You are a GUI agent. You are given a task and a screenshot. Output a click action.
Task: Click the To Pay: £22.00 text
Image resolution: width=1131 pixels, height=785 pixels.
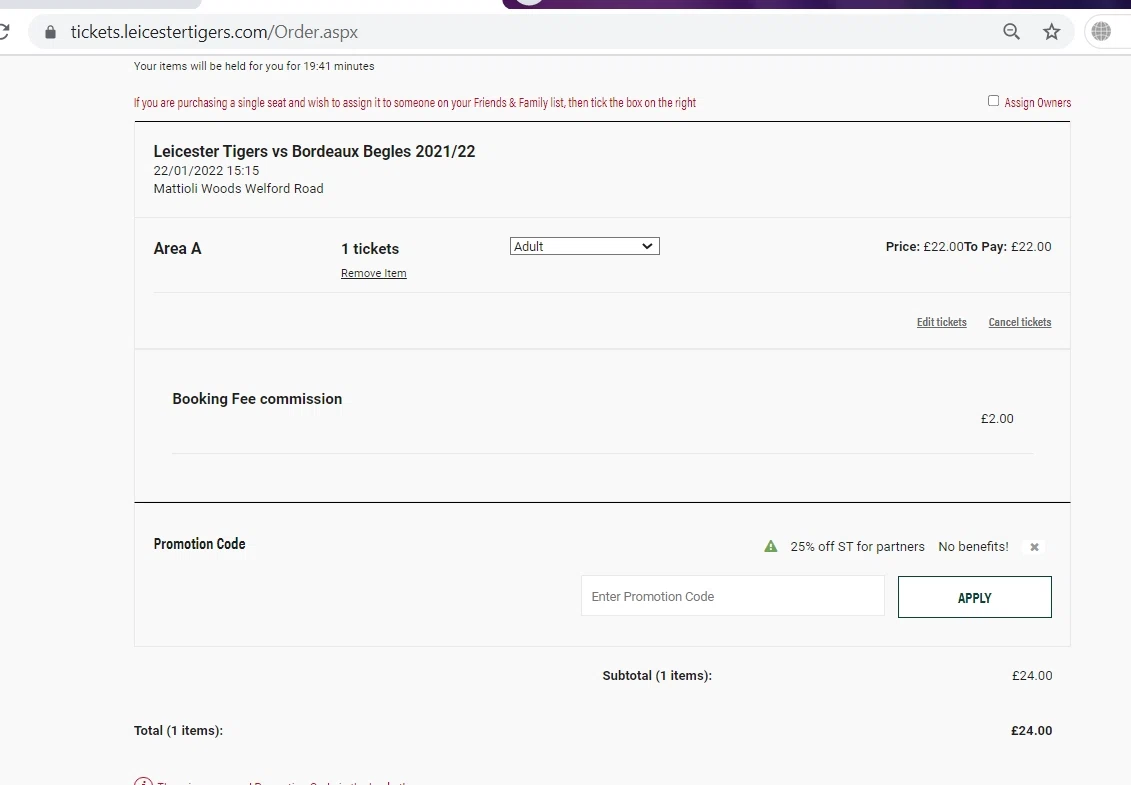point(1008,246)
